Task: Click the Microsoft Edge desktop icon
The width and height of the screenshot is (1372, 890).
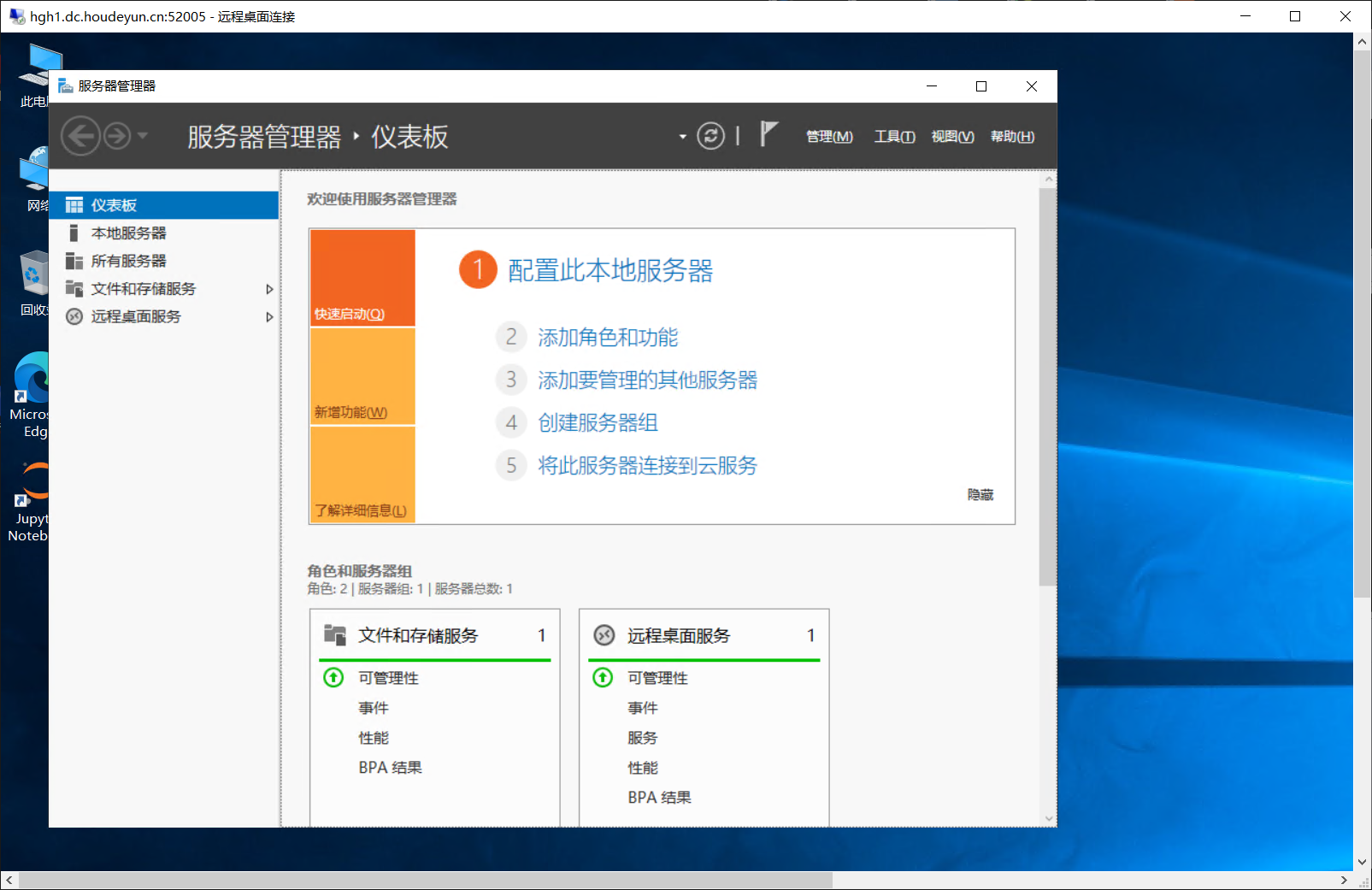Action: point(31,395)
